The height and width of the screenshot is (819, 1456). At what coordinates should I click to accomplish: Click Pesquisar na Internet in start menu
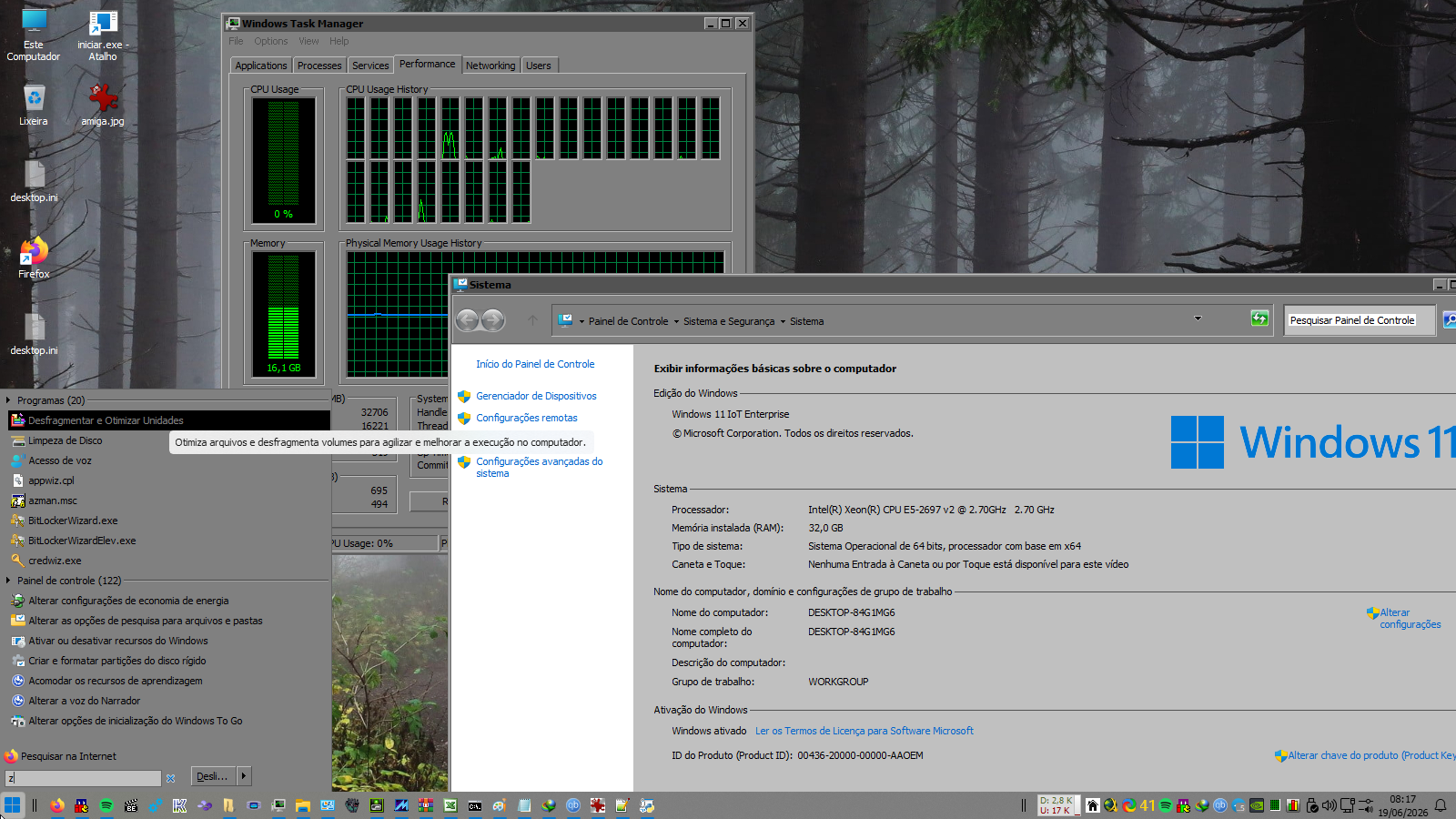(68, 756)
